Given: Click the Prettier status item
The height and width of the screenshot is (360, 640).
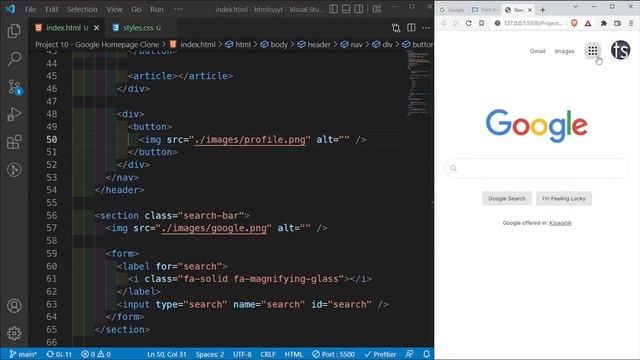Looking at the screenshot, I should (x=380, y=354).
